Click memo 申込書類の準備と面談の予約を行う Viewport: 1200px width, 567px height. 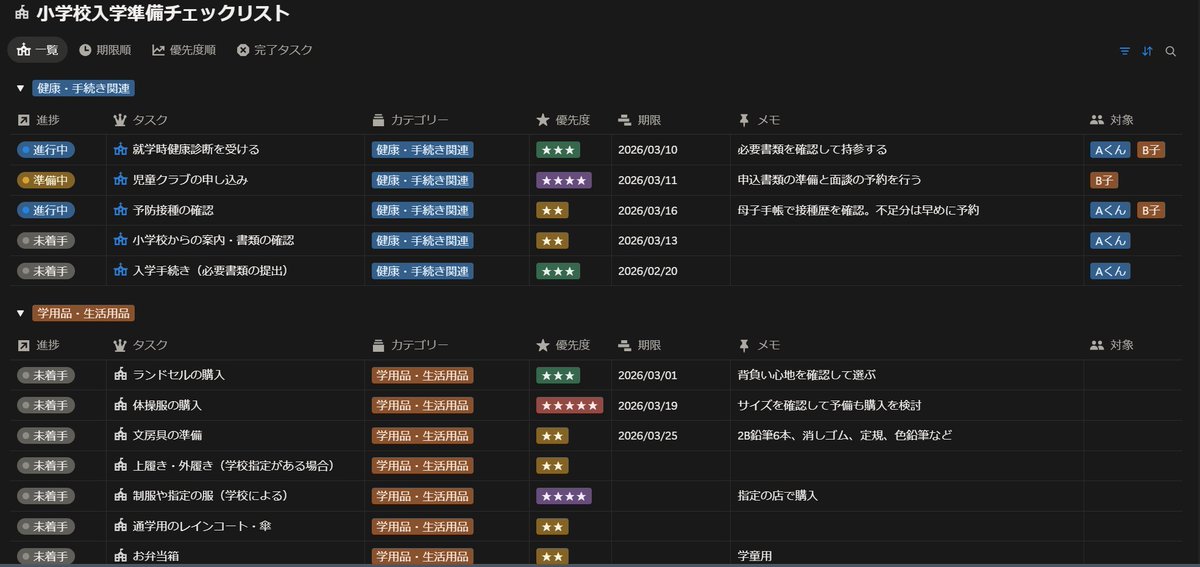tap(829, 180)
